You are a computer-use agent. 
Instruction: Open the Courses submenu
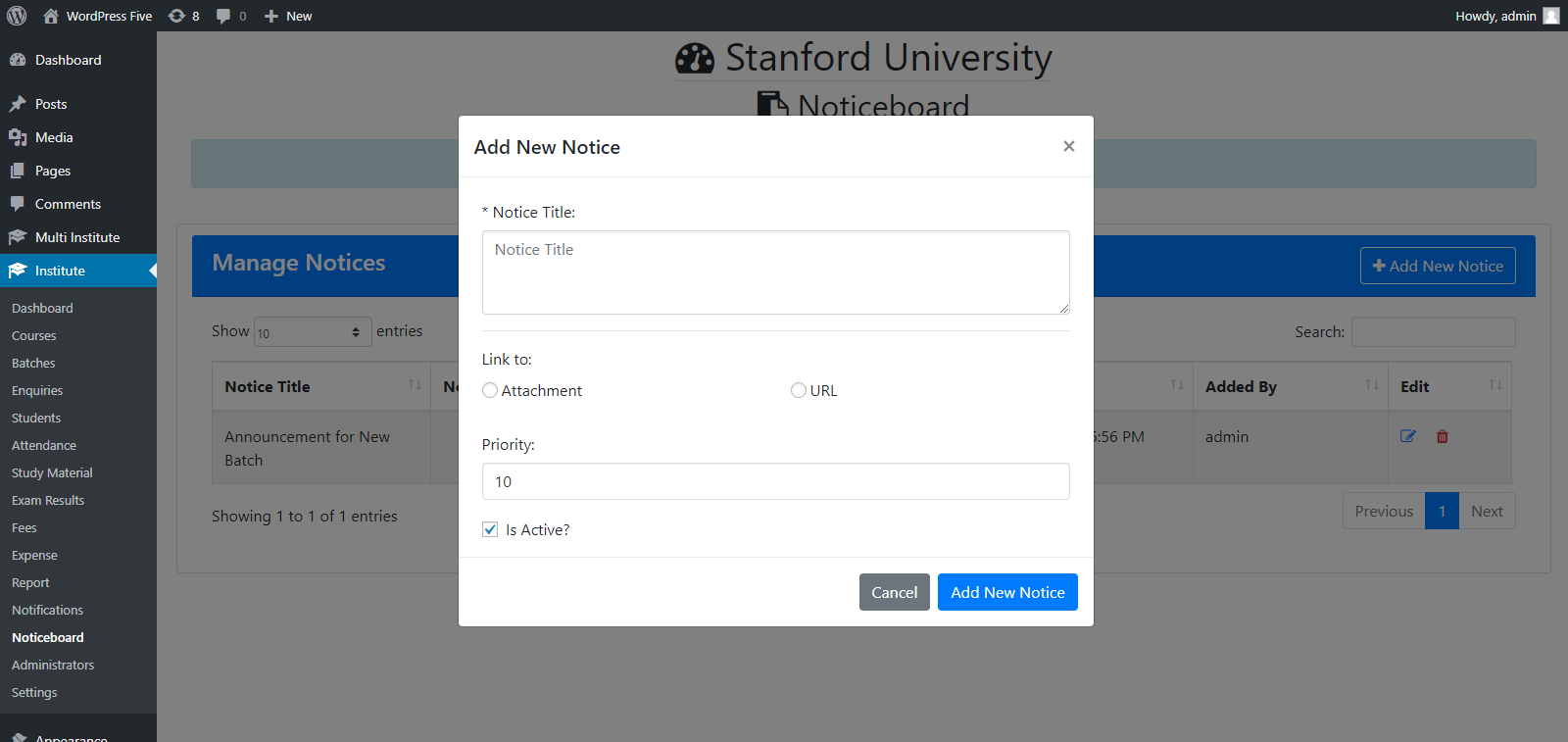click(x=34, y=335)
